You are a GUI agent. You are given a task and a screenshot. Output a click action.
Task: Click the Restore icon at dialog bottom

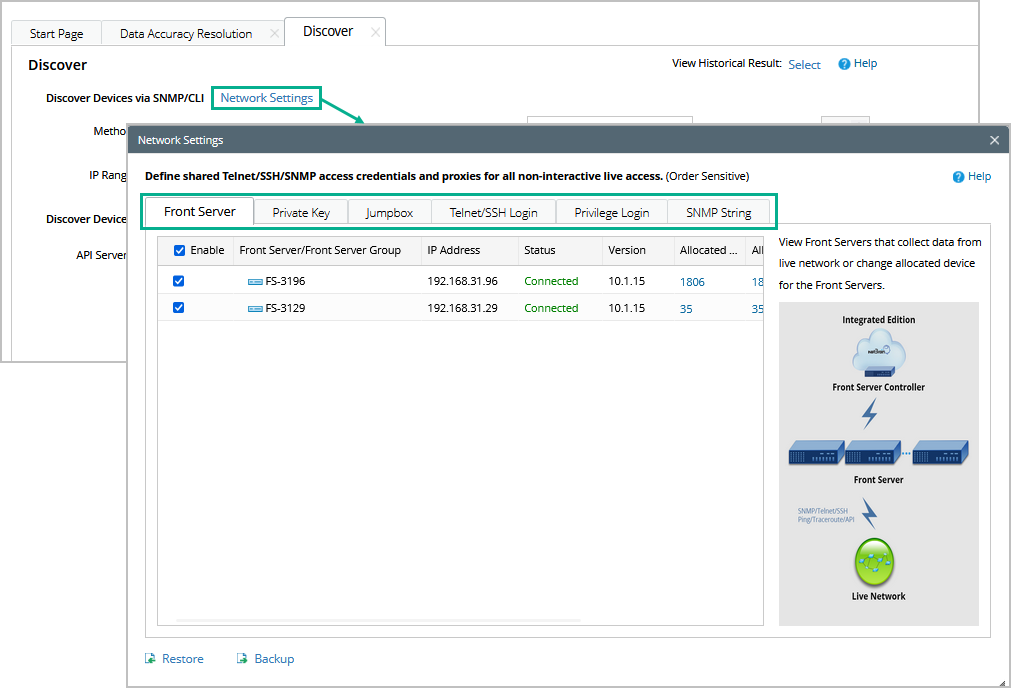tap(150, 659)
